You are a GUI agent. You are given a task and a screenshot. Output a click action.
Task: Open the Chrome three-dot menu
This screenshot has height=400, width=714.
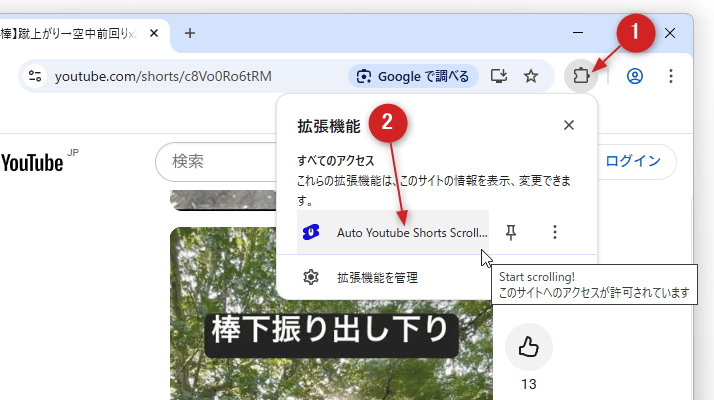coord(671,76)
